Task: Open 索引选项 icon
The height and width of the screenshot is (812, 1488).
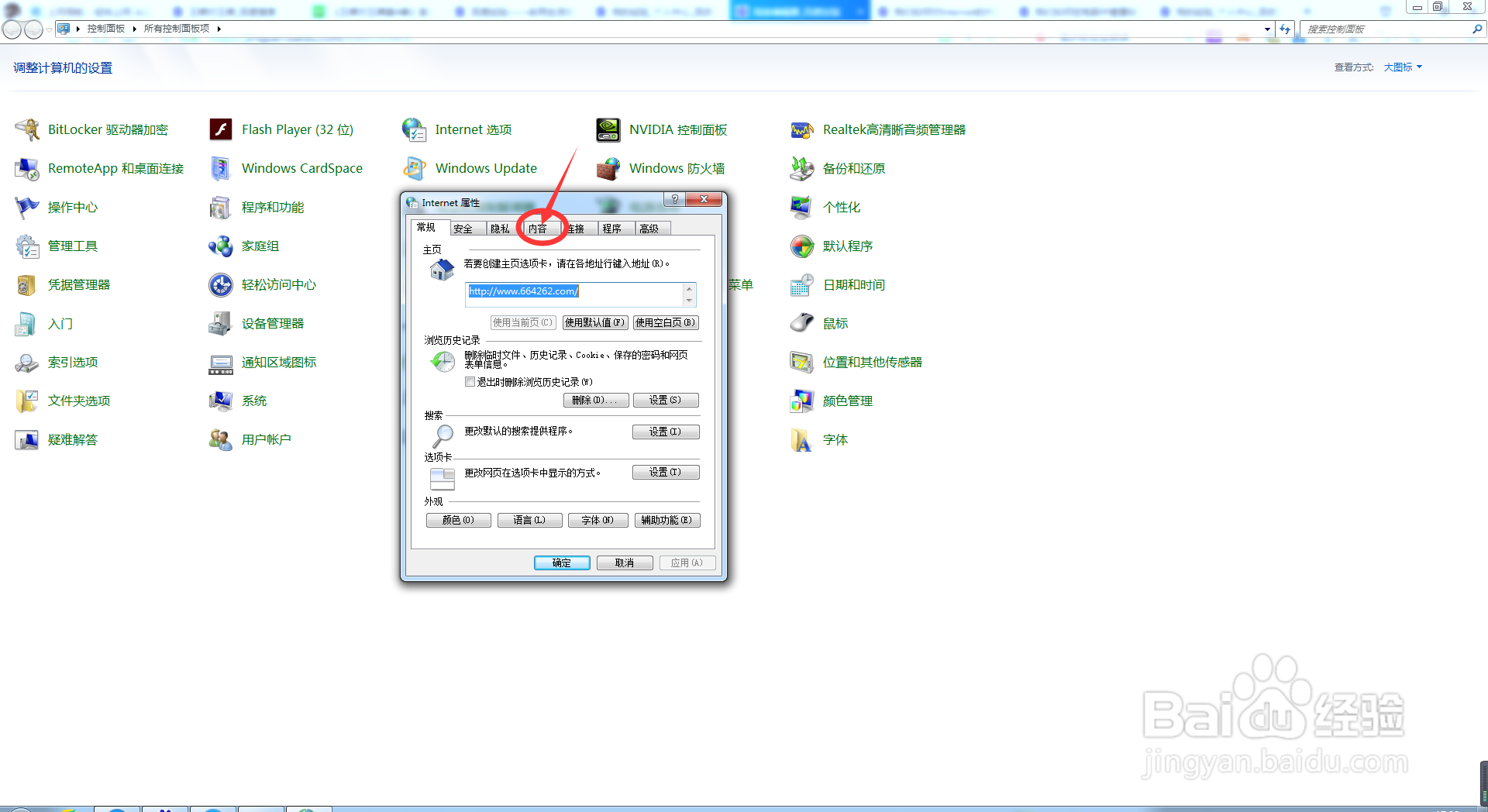Action: [x=27, y=362]
